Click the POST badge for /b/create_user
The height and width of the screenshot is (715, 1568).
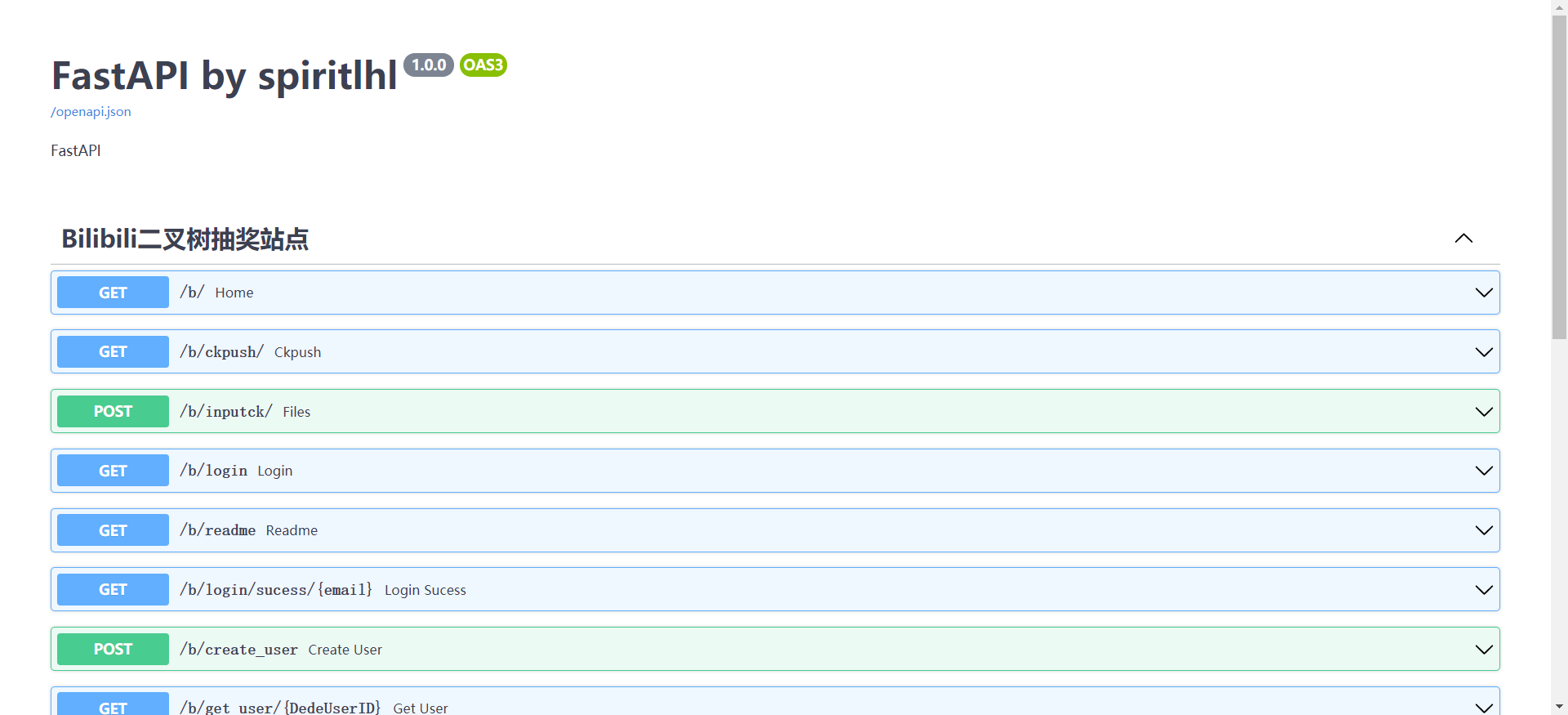click(113, 650)
